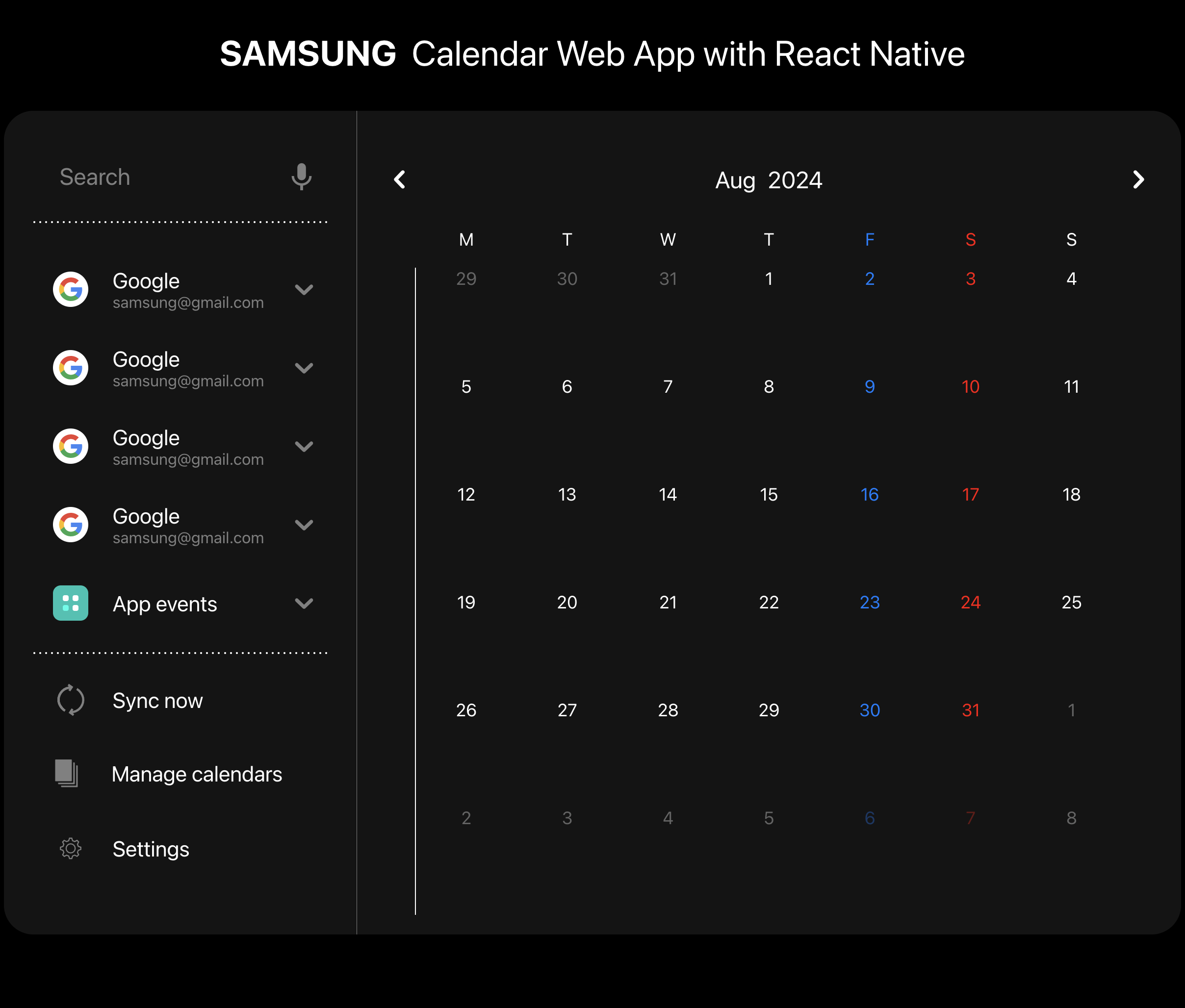
Task: Go to the previous month
Action: pyautogui.click(x=400, y=179)
